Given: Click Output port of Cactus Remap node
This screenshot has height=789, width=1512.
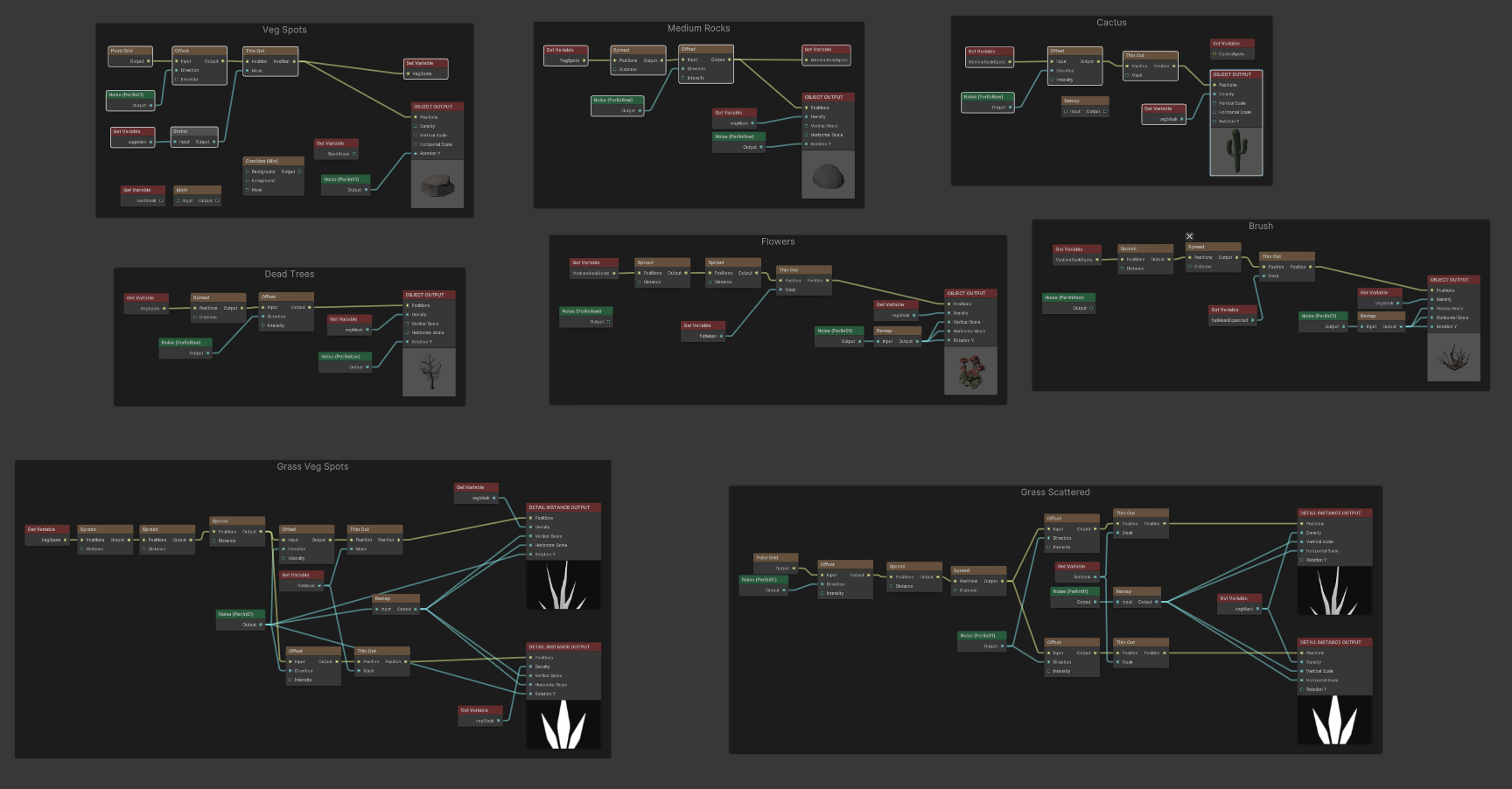Looking at the screenshot, I should pos(1105,112).
